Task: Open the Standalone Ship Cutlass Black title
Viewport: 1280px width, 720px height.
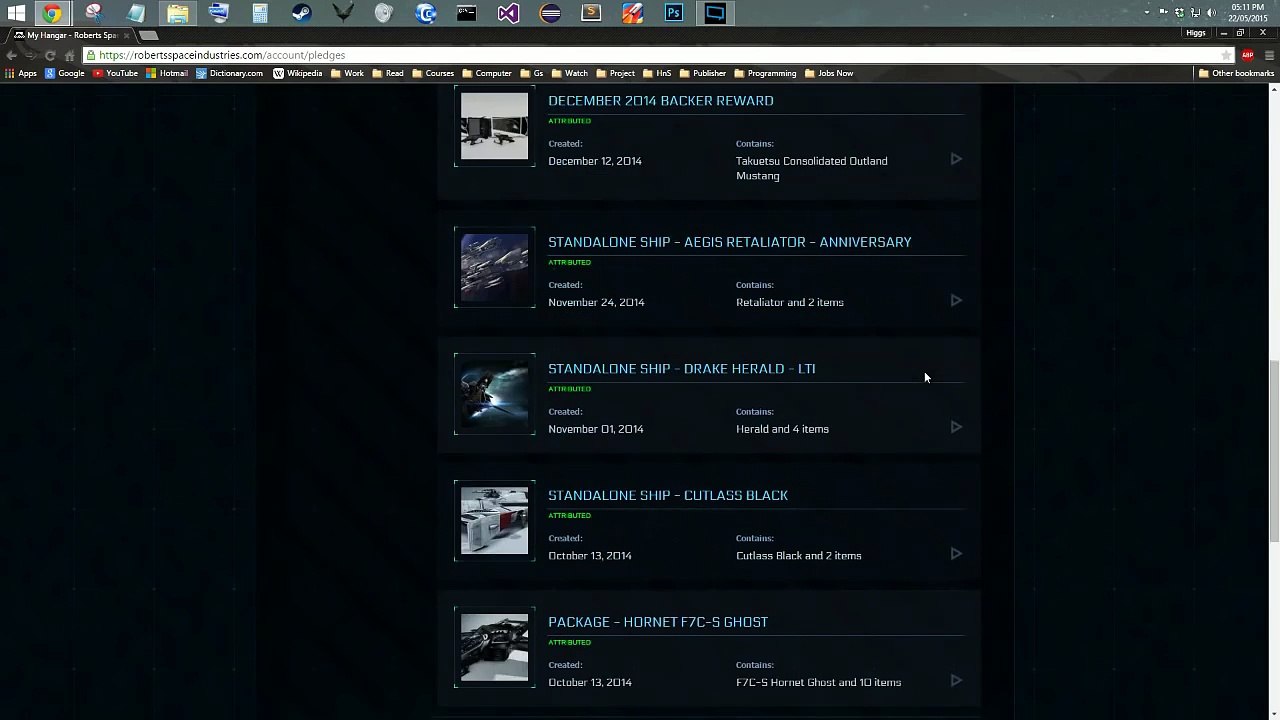Action: (x=667, y=495)
